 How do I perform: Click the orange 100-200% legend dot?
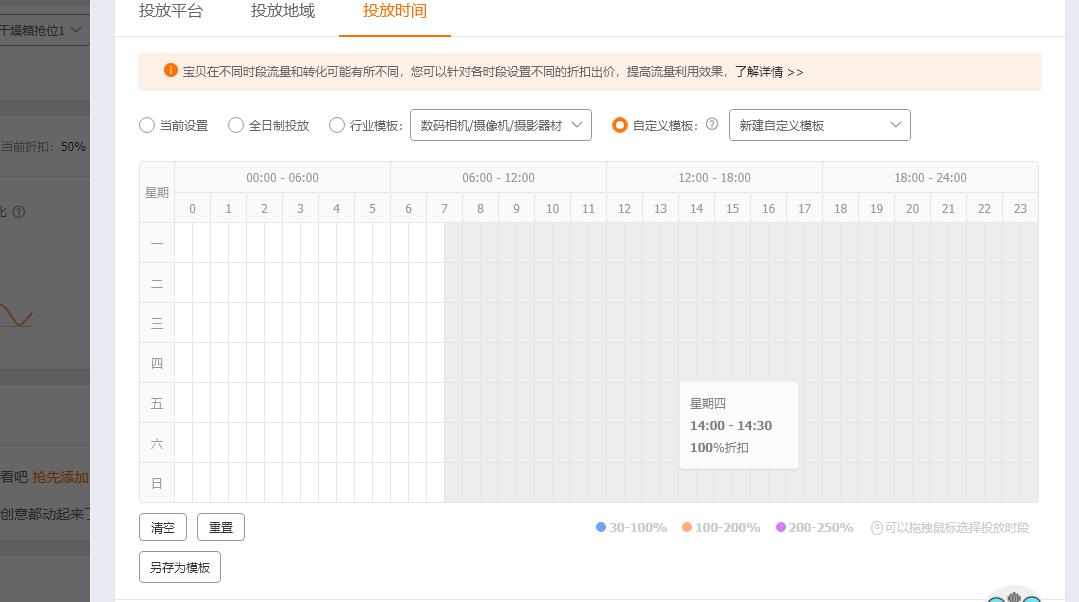(x=687, y=528)
